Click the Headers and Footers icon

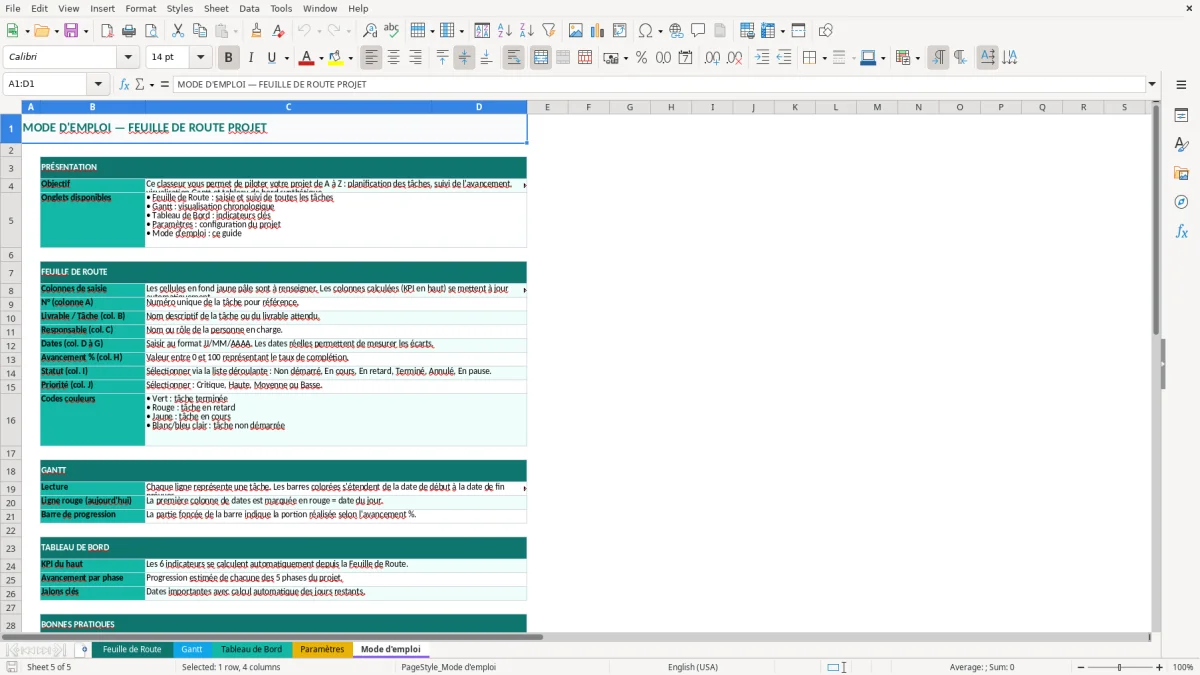pyautogui.click(x=720, y=31)
